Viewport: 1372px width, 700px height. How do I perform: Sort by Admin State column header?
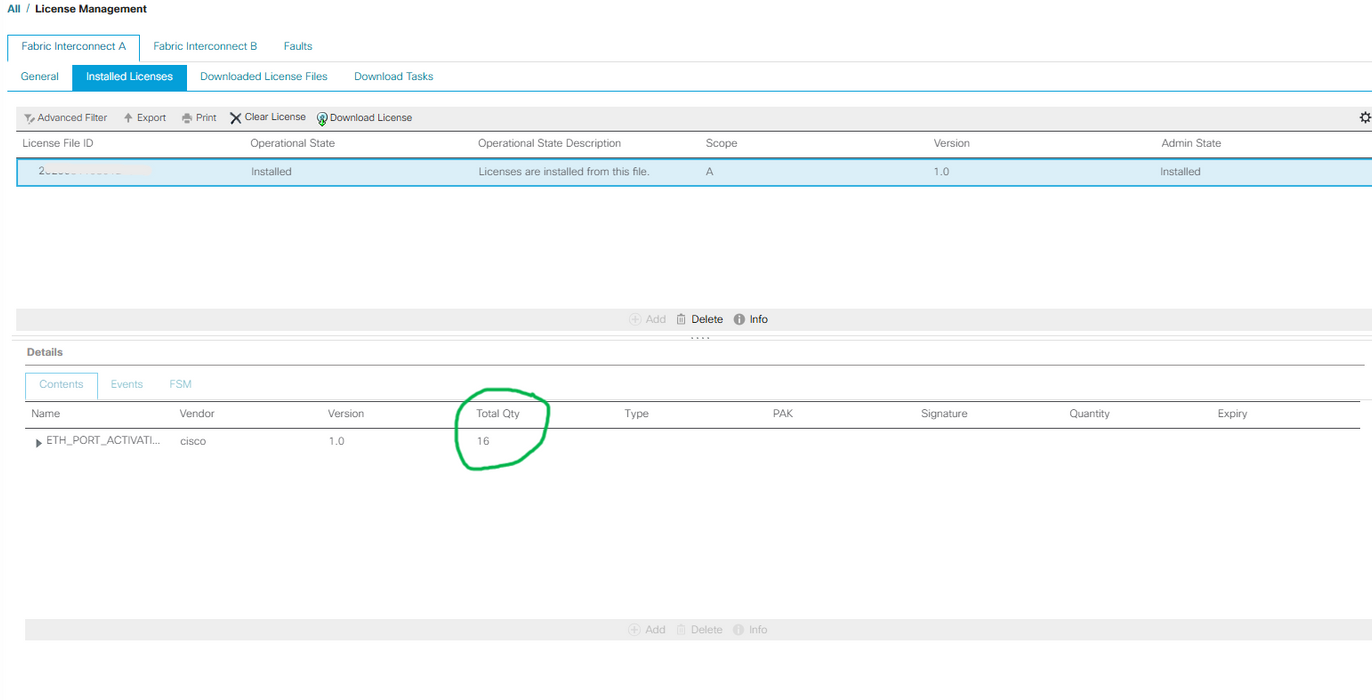[1191, 143]
